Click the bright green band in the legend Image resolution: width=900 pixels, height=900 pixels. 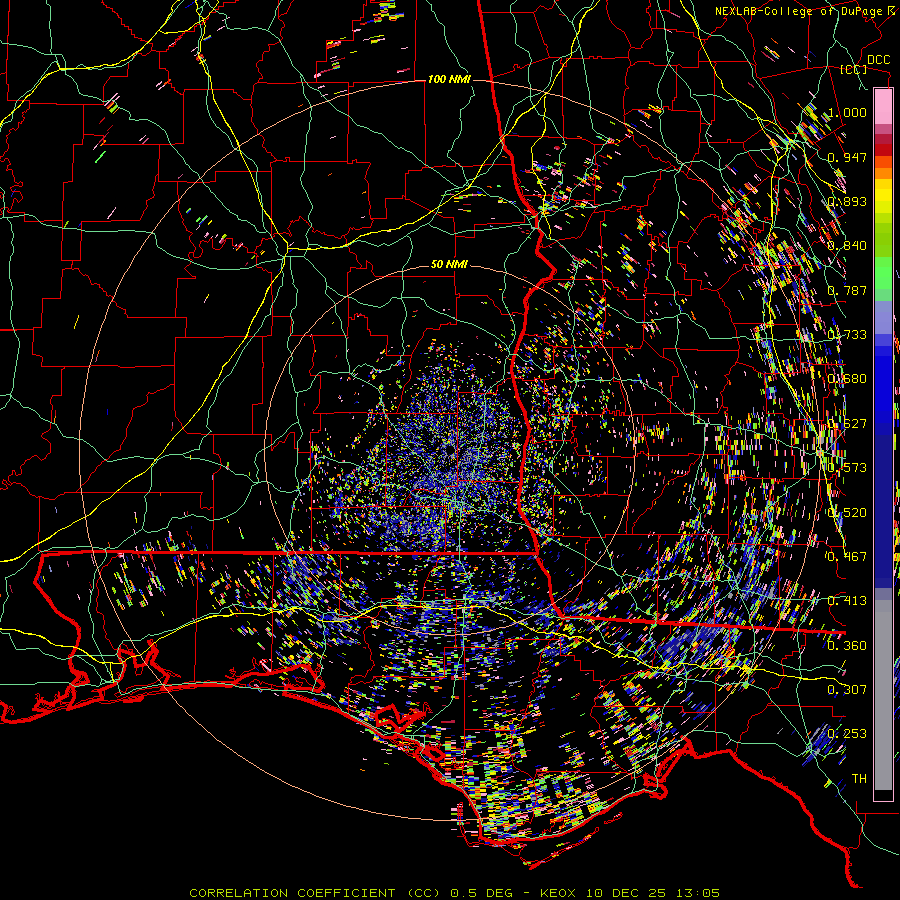tap(883, 273)
